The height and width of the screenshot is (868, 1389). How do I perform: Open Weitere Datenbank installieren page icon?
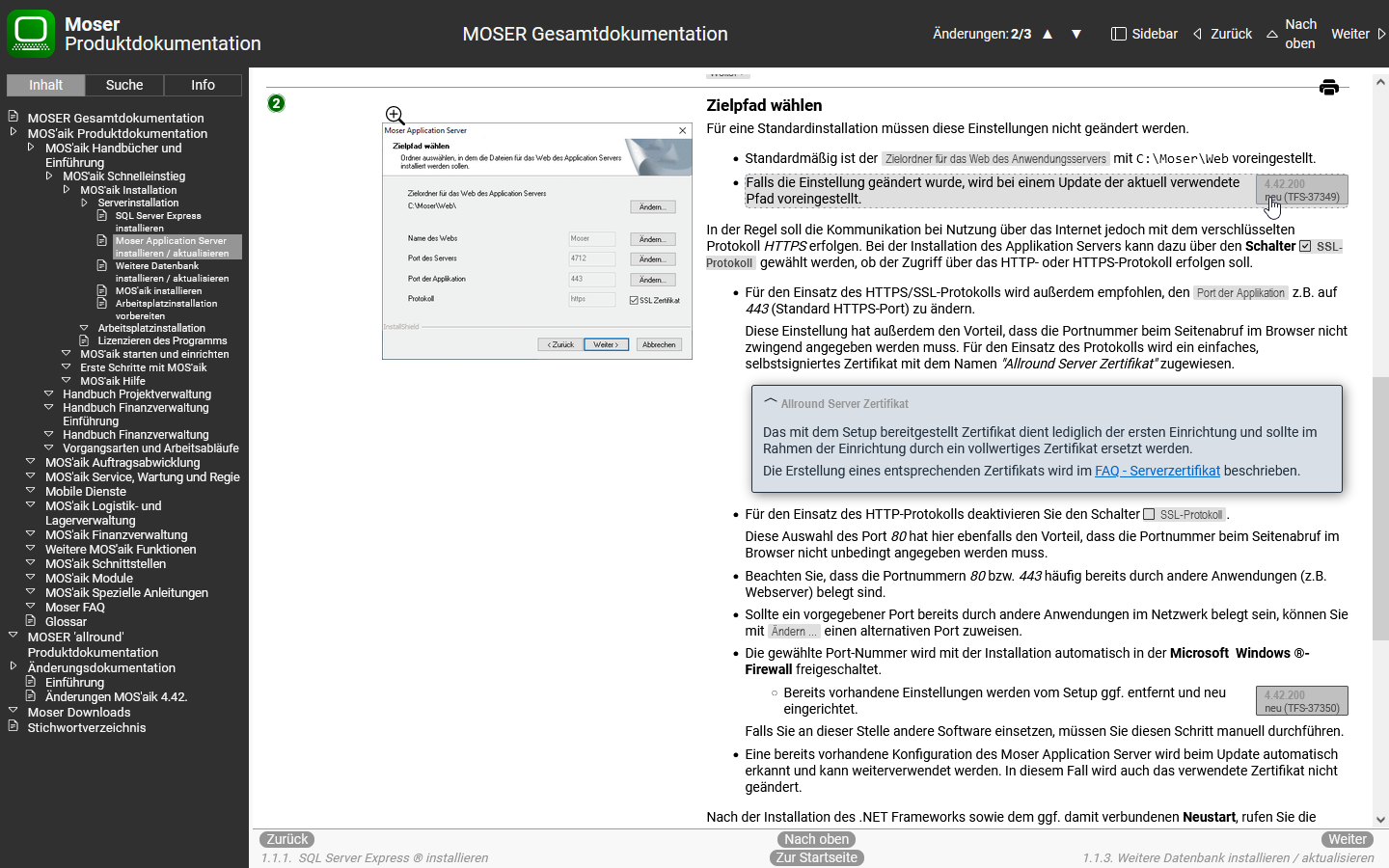101,265
